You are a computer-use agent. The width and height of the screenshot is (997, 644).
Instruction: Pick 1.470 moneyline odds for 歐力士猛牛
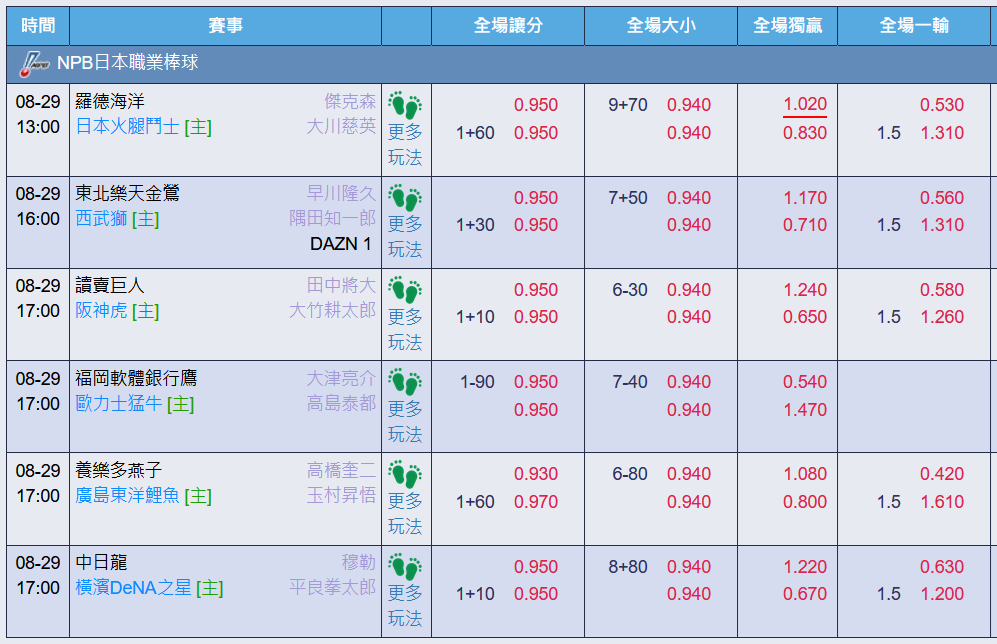click(805, 410)
